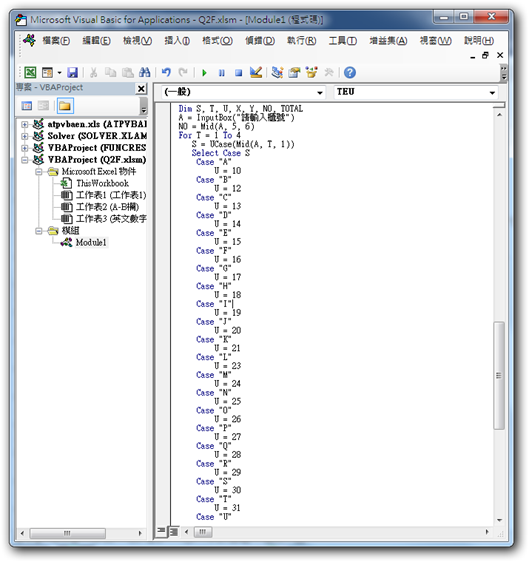Click the Paste clipboard icon

128,73
